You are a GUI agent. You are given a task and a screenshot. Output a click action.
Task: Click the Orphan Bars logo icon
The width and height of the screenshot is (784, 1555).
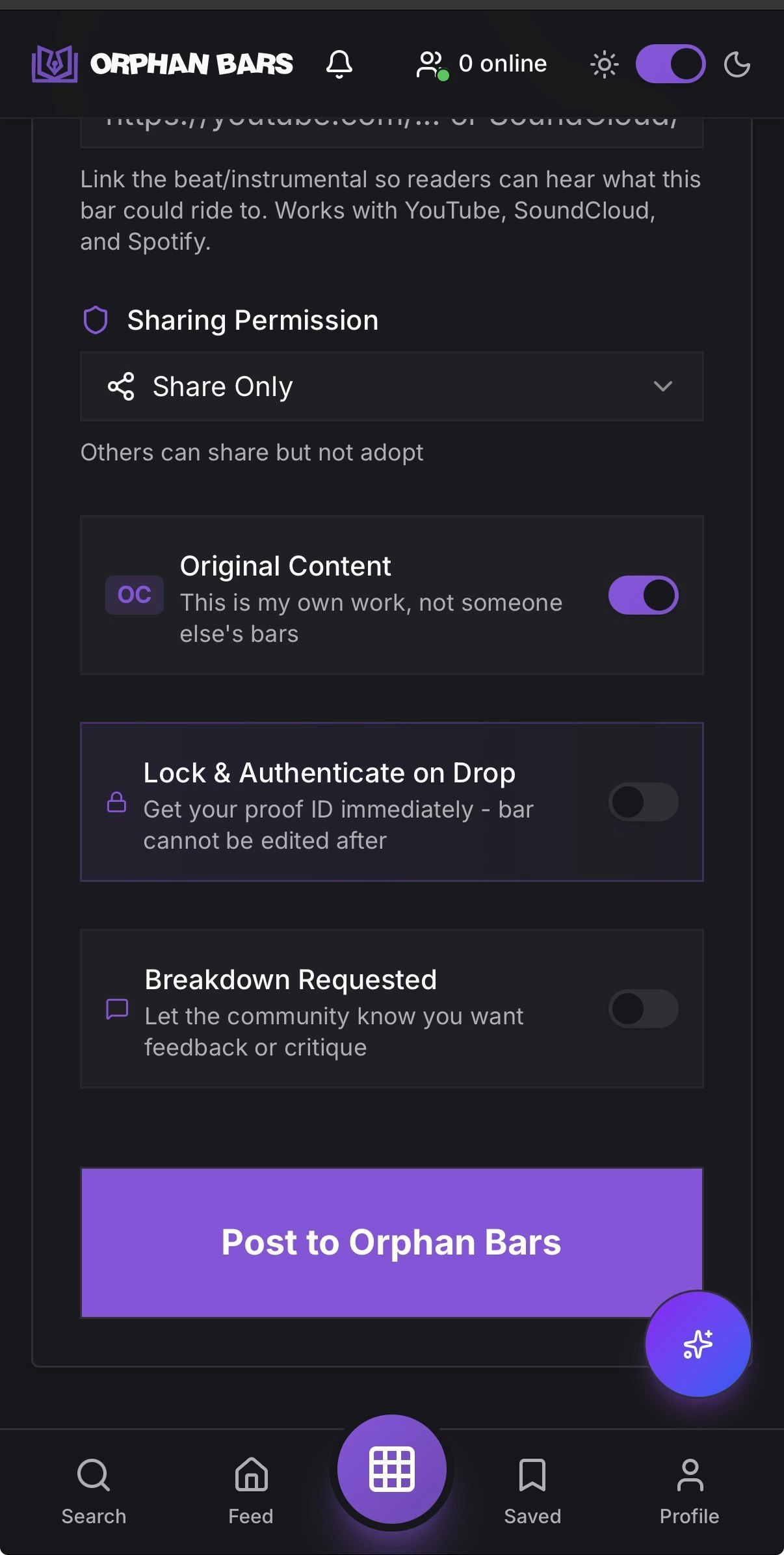53,63
